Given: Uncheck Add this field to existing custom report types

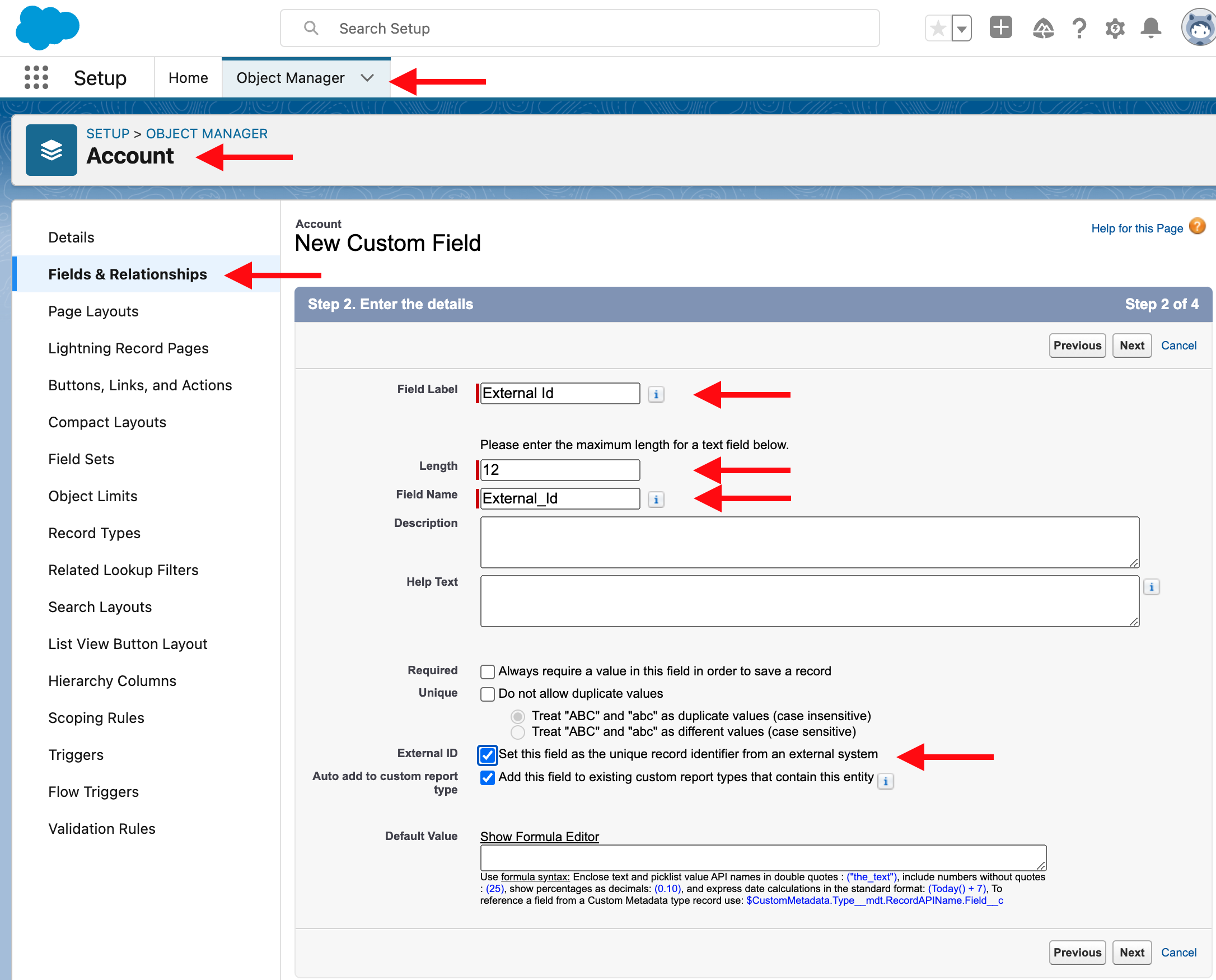Looking at the screenshot, I should pos(487,778).
